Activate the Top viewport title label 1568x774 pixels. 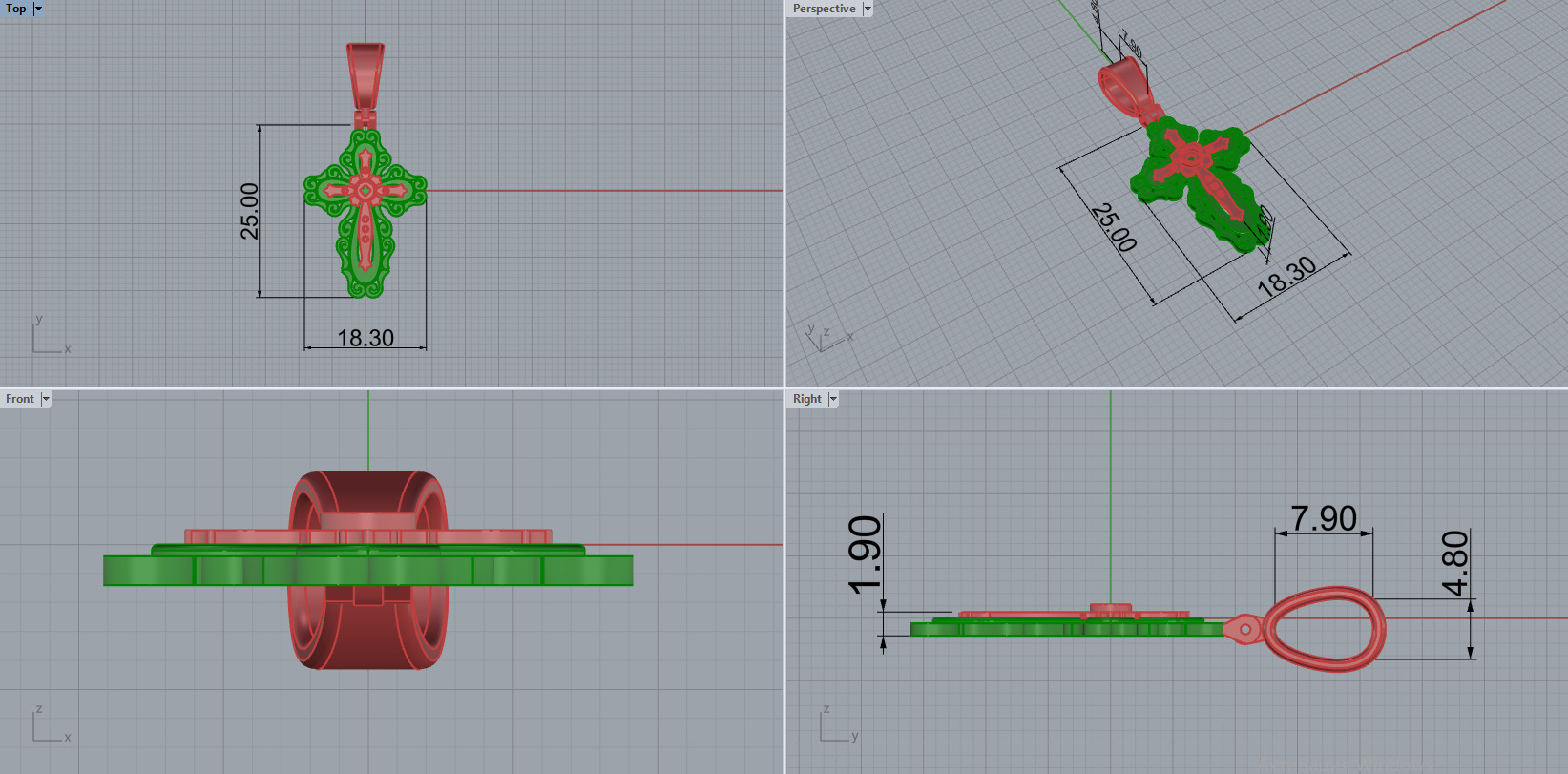16,9
